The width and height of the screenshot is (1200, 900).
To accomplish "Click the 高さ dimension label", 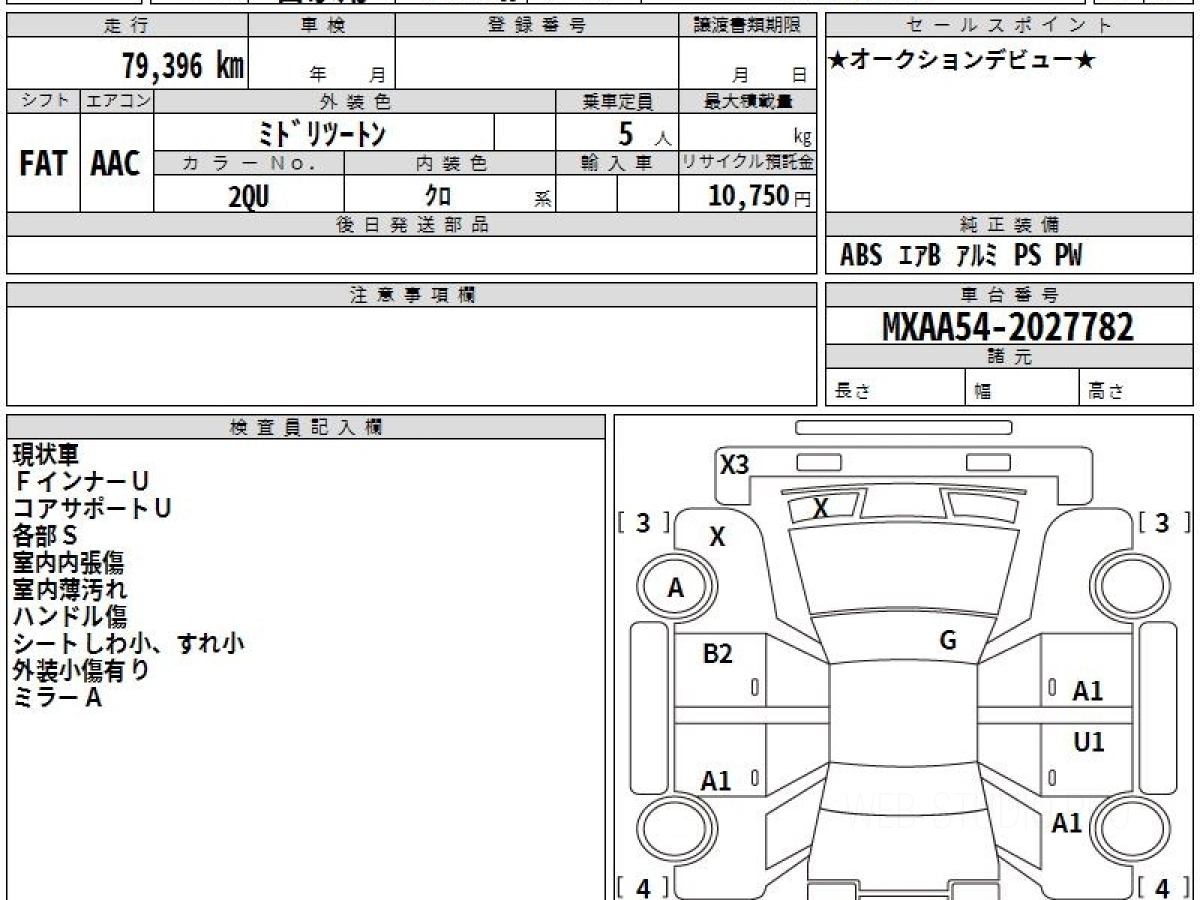I will coord(1106,392).
